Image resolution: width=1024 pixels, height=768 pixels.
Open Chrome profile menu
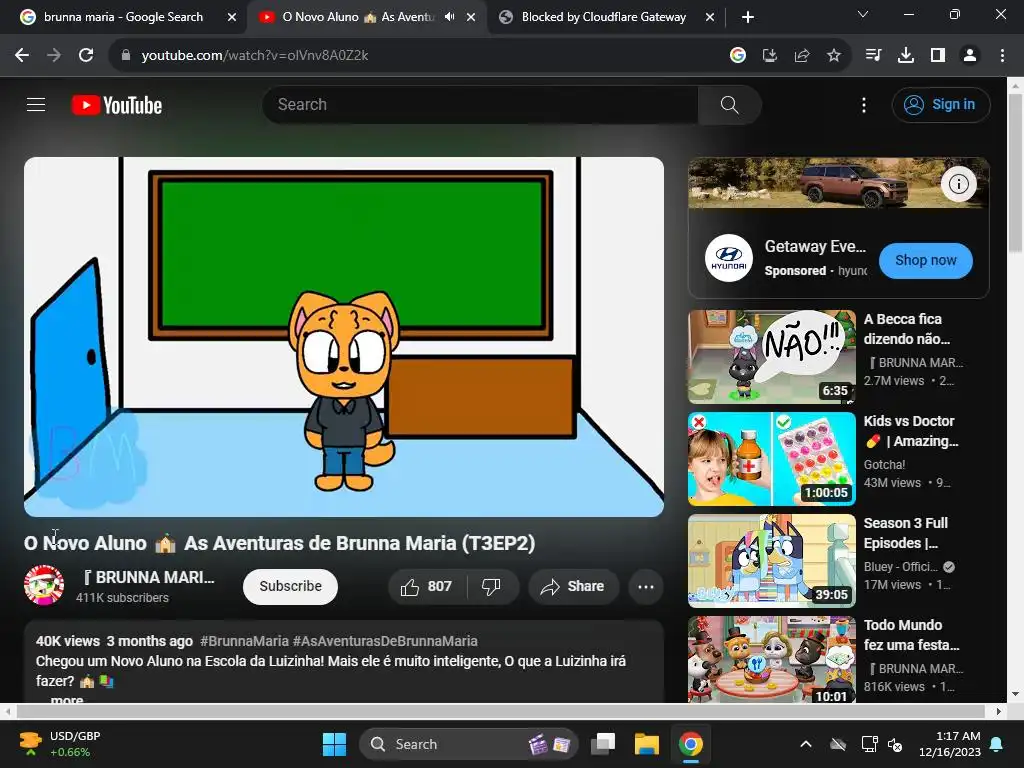(970, 56)
